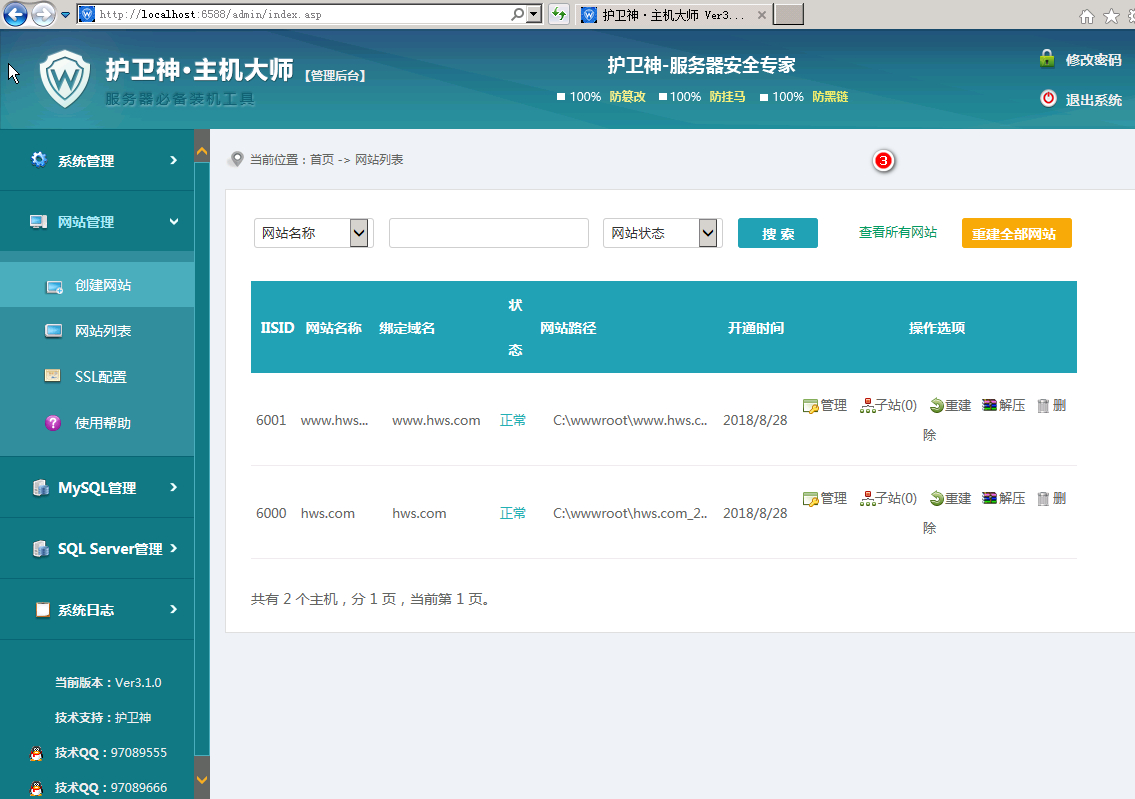This screenshot has height=799, width=1135.
Task: Click the search keyword text input field
Action: tap(488, 233)
